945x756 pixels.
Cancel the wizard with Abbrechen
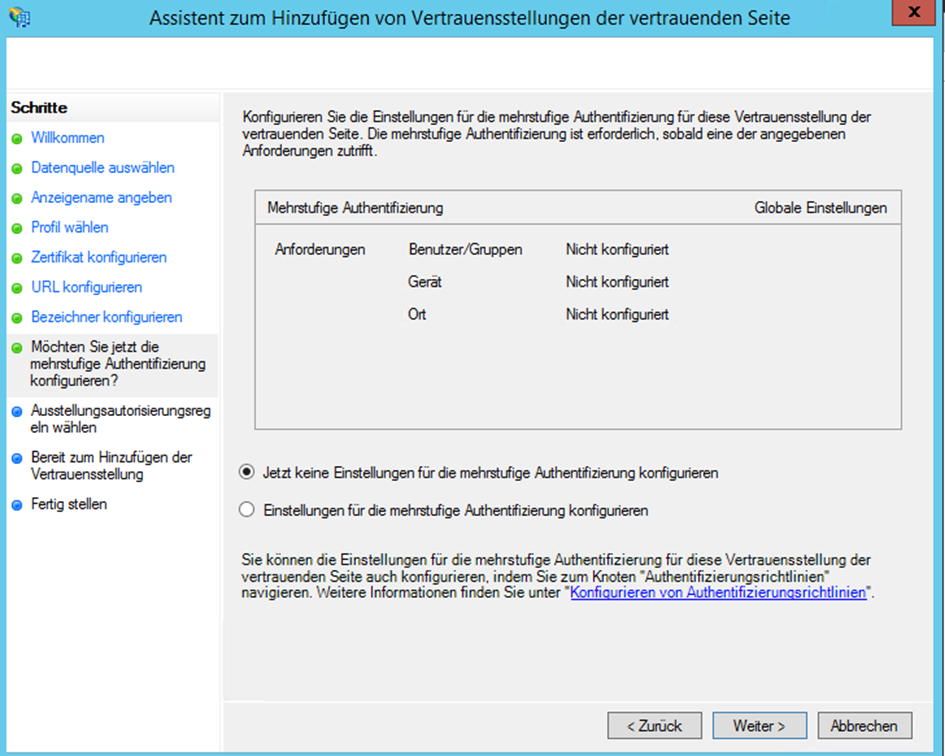click(865, 725)
